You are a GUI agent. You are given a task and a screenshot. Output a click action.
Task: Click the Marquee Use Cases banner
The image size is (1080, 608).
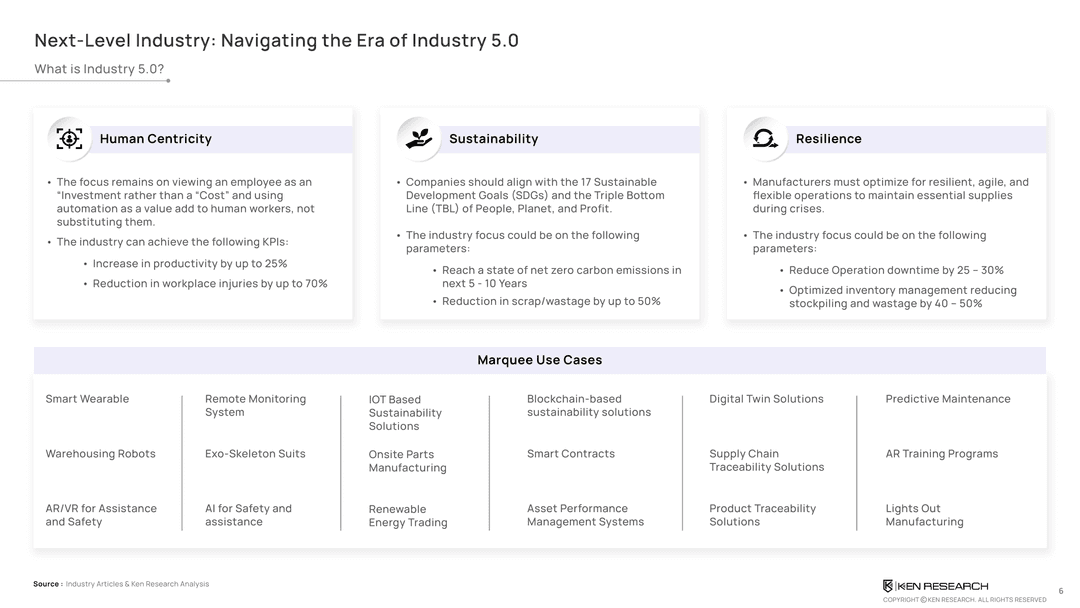539,360
